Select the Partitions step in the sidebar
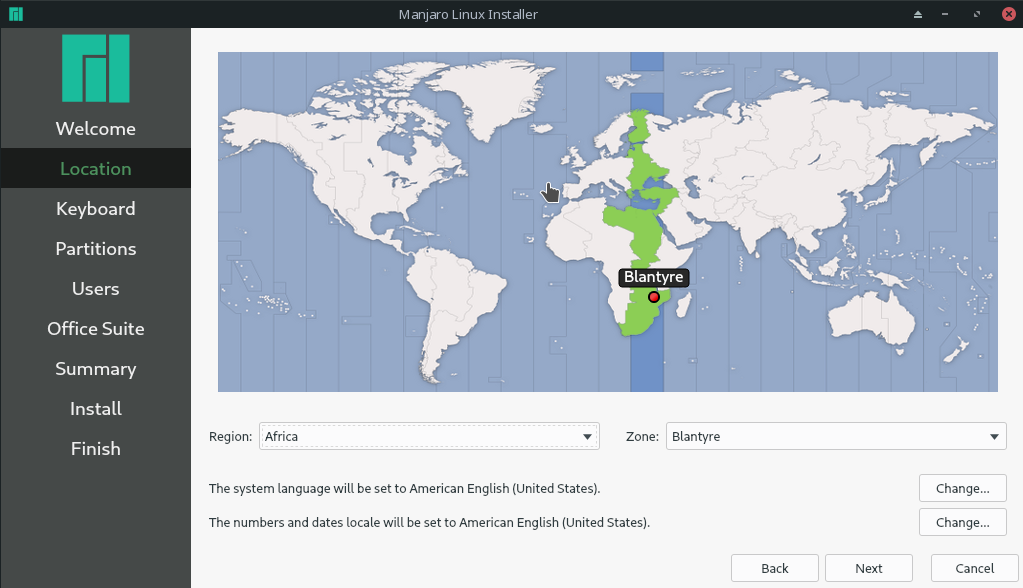 point(96,249)
